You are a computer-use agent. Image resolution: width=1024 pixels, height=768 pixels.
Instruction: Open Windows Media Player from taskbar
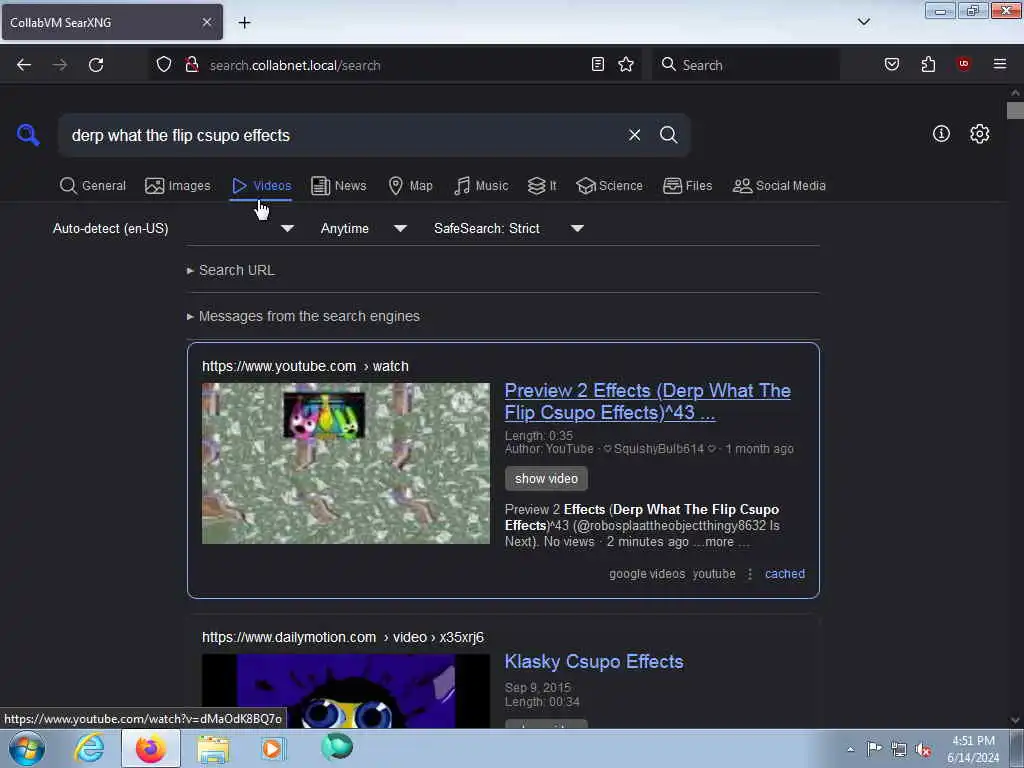coord(273,748)
